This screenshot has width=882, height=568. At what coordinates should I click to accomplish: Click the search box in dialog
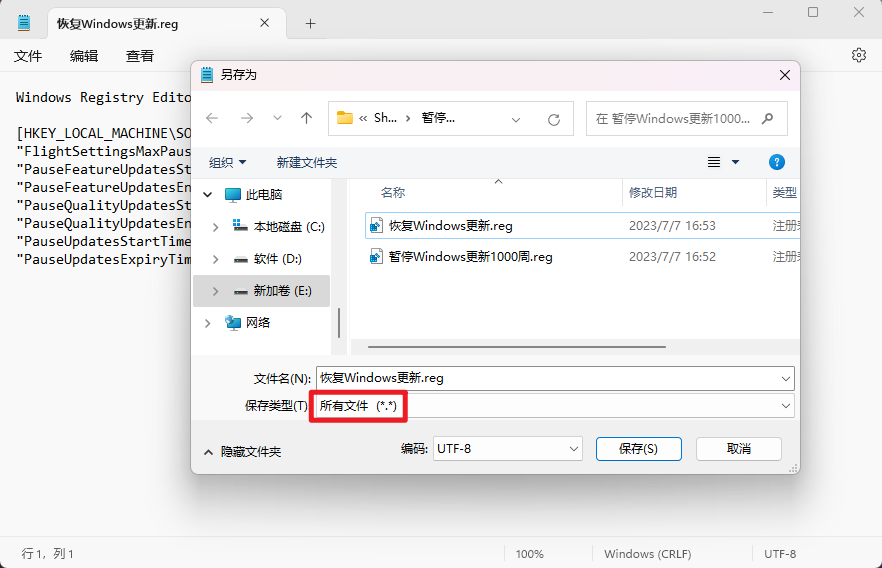click(x=686, y=119)
